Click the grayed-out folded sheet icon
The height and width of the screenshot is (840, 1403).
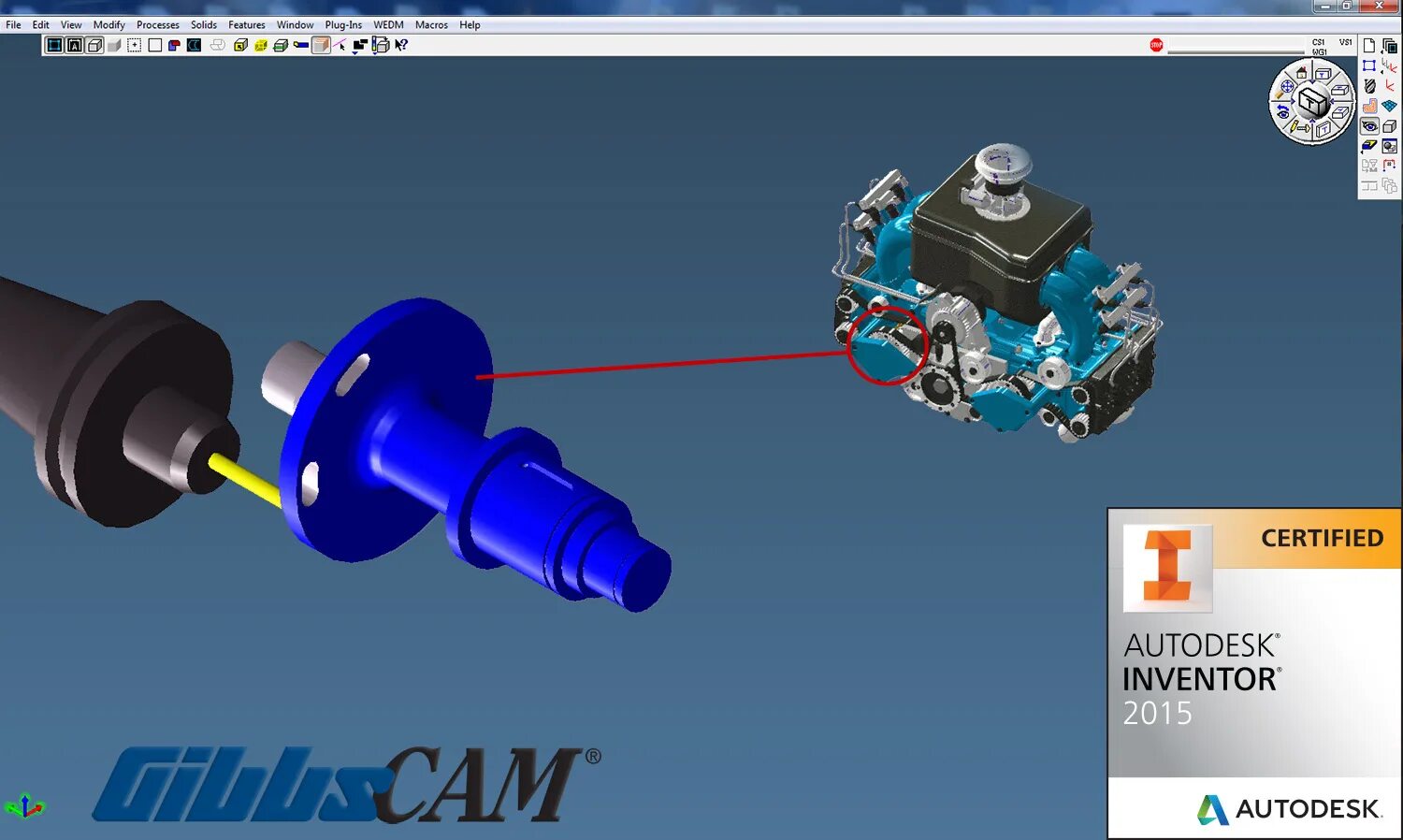(x=218, y=45)
